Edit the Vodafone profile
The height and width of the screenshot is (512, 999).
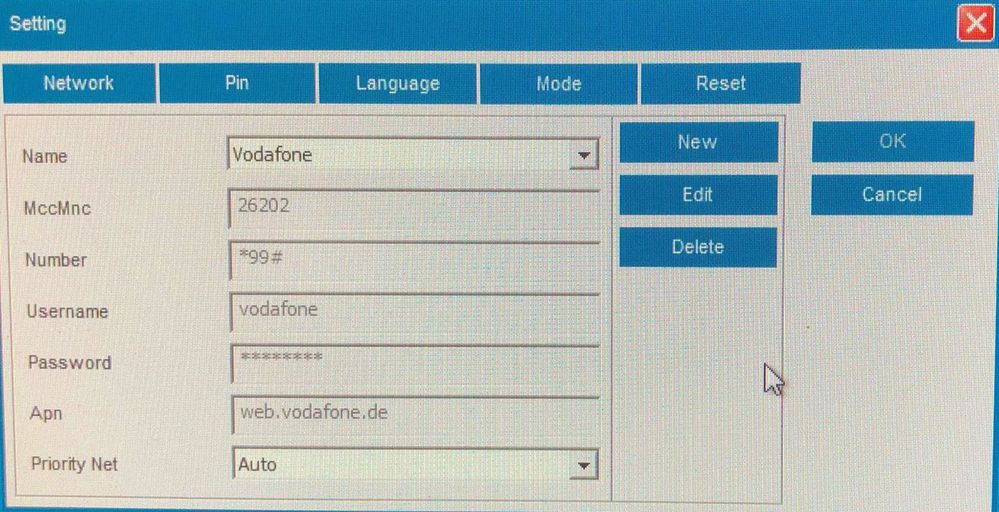coord(698,195)
